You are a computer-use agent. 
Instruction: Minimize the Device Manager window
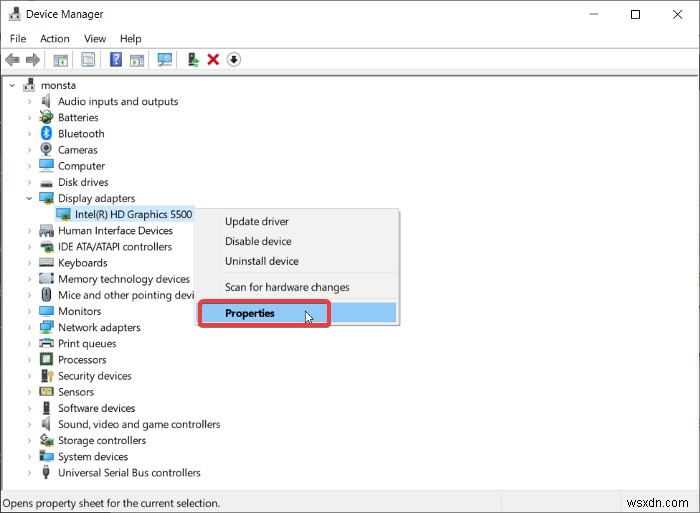[594, 14]
